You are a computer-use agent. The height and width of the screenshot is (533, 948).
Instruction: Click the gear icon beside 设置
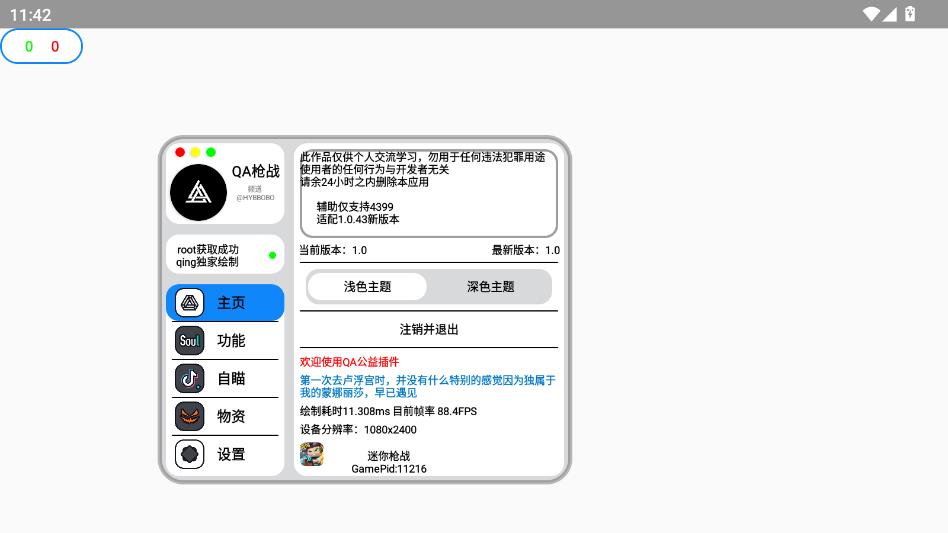tap(190, 454)
